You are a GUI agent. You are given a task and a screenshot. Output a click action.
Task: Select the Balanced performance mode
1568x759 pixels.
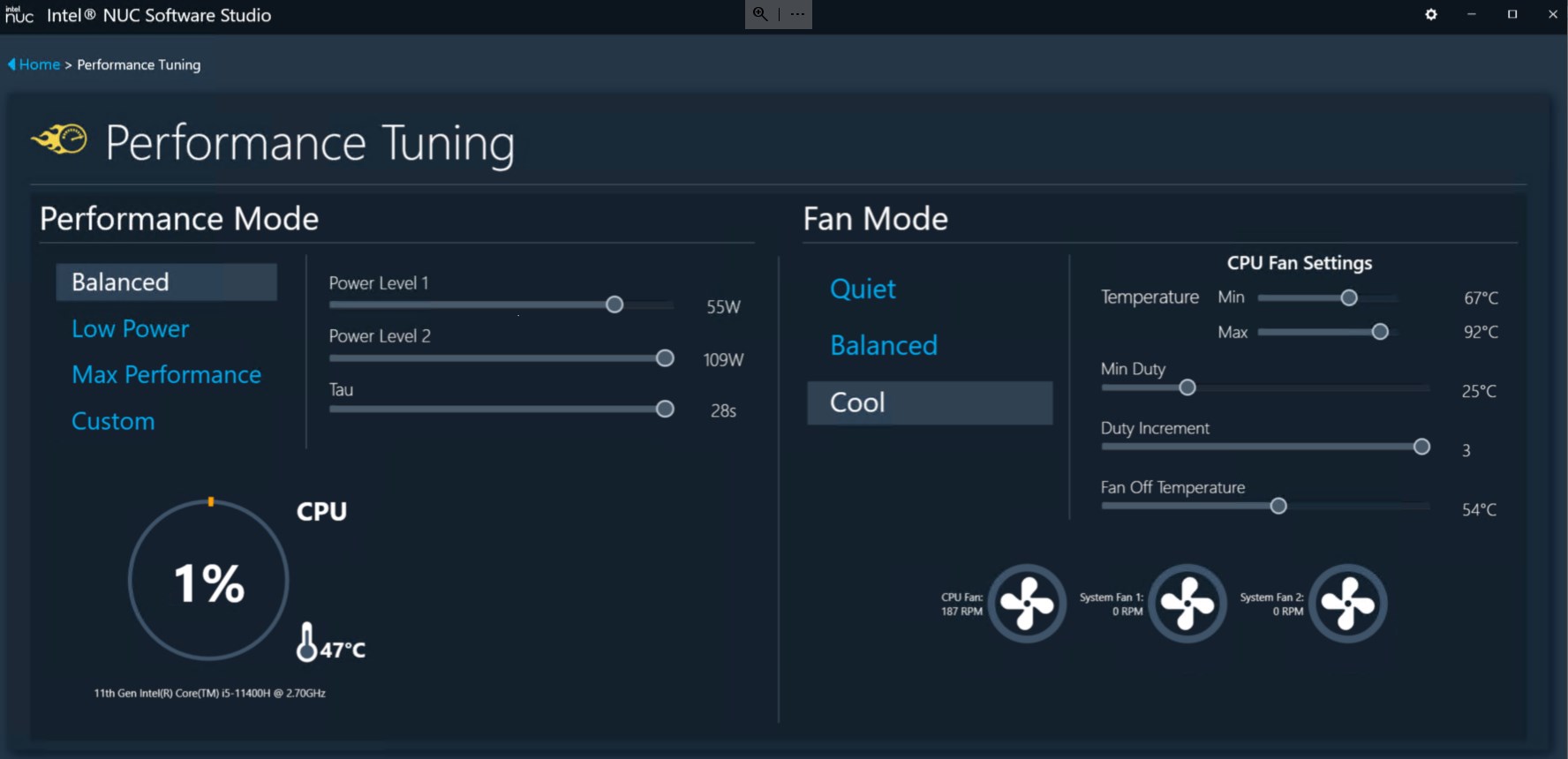[166, 282]
